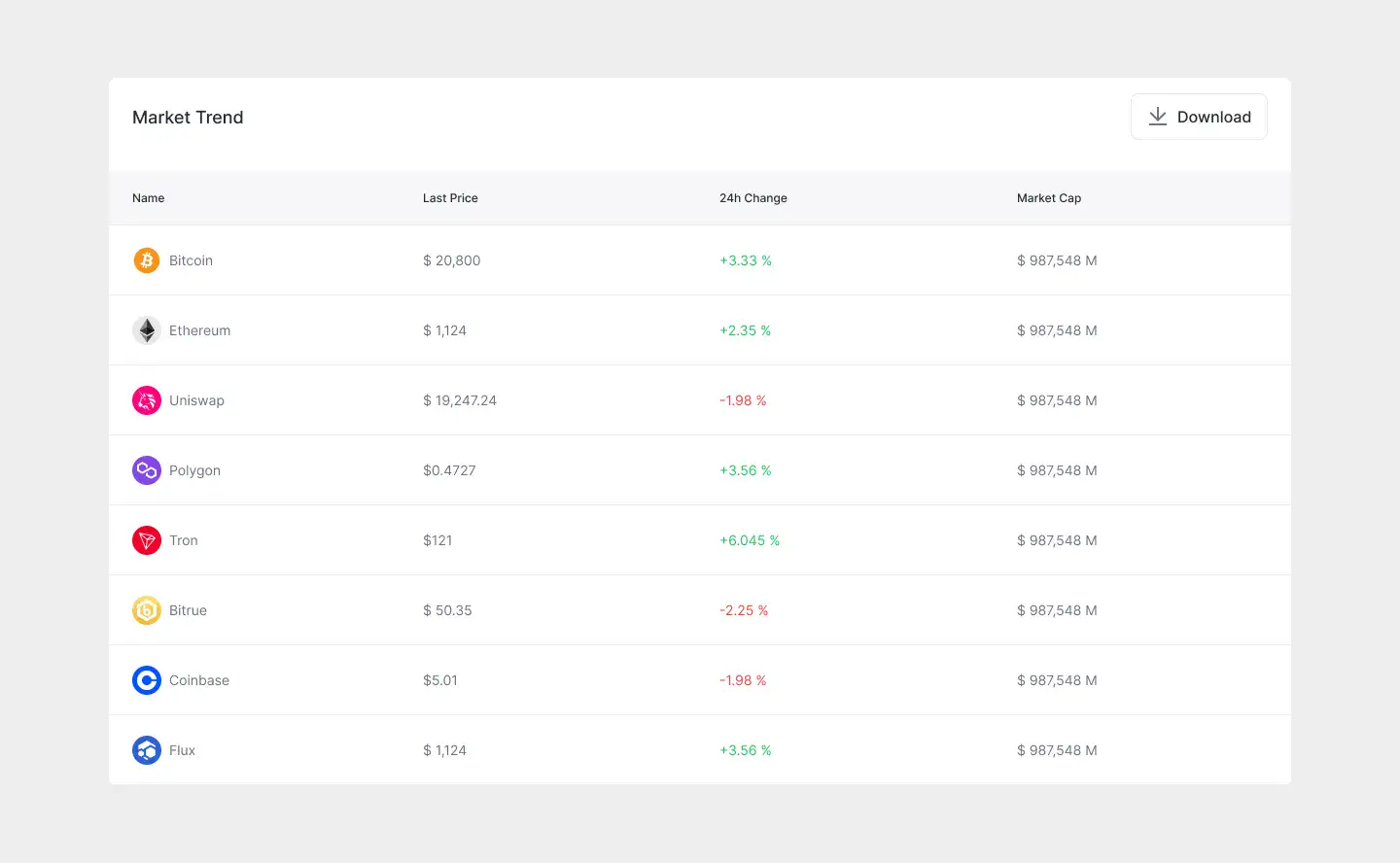Select the Last Price column header
This screenshot has width=1400, height=863.
(450, 198)
